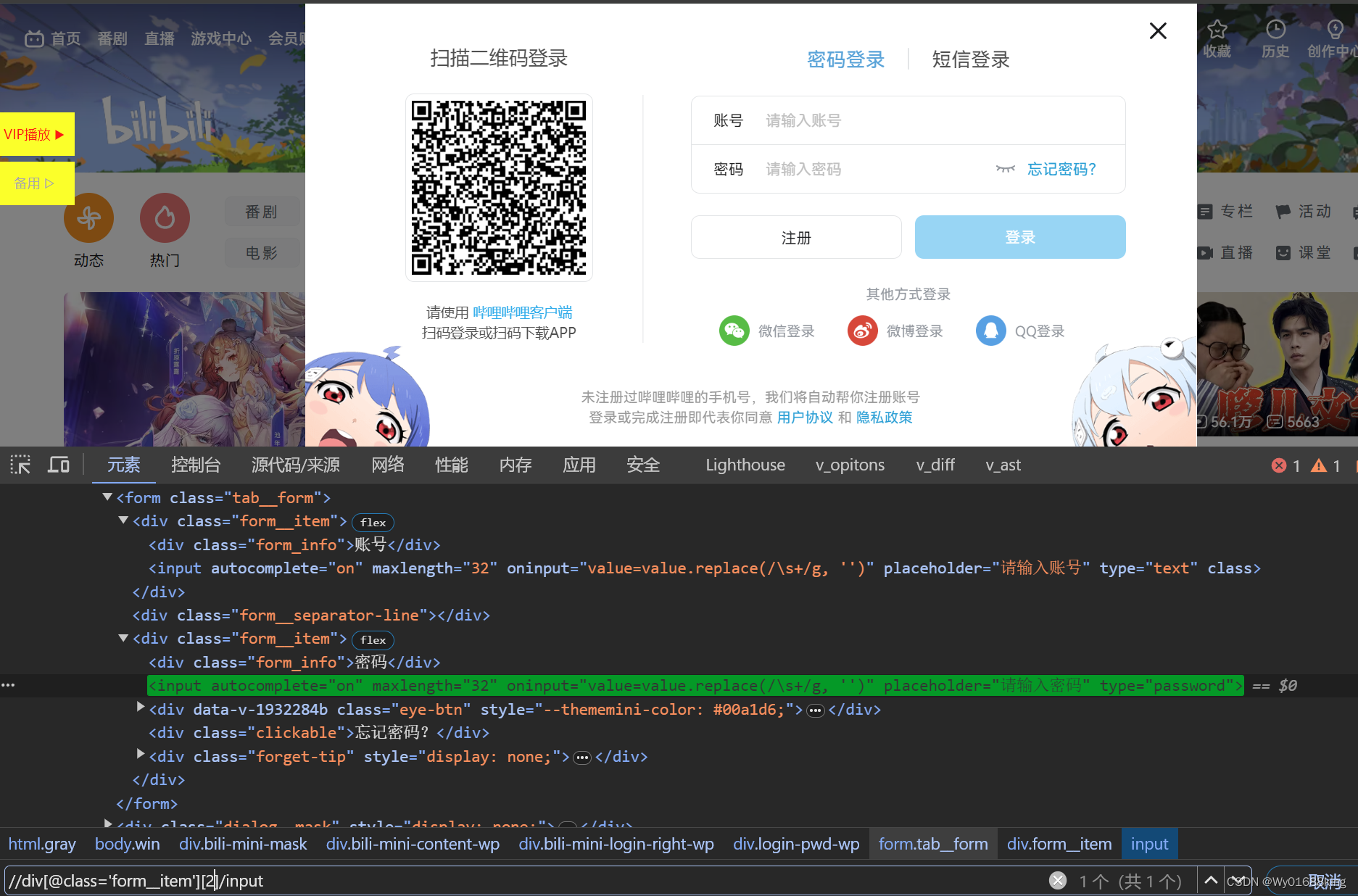Open the 内存 DevTools tab
The image size is (1358, 896).
(516, 465)
